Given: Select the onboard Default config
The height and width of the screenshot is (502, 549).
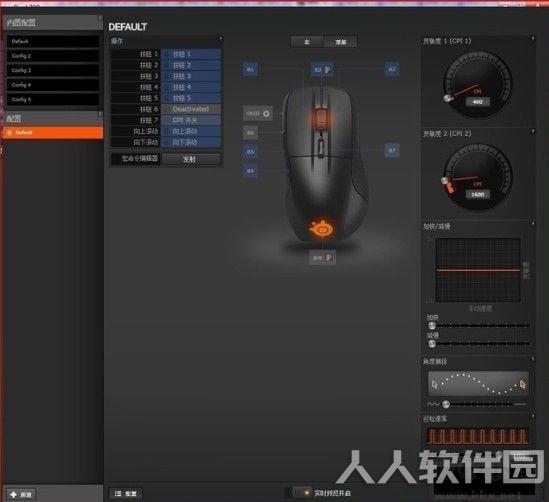Looking at the screenshot, I should click(53, 41).
